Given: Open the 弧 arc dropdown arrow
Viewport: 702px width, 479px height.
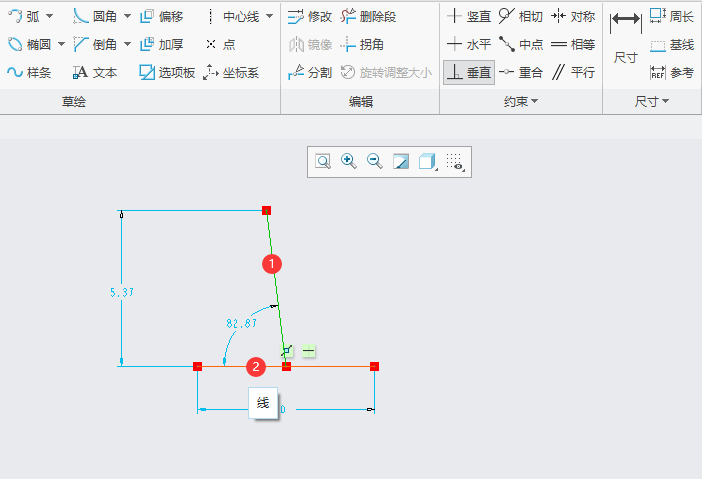Looking at the screenshot, I should point(50,17).
